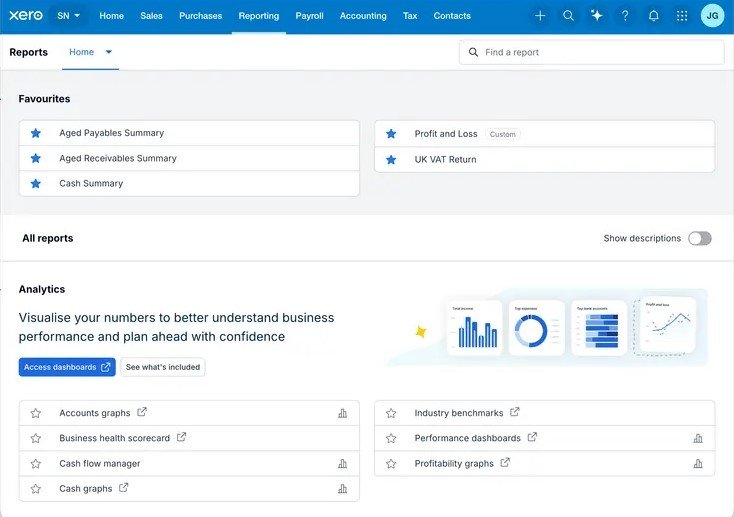734x517 pixels.
Task: Open the global search magnifier icon
Action: (x=568, y=15)
